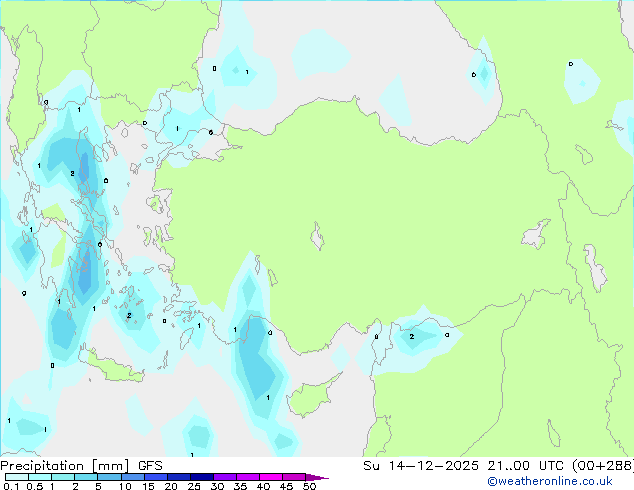Select legend swatch between 20 and 25

click(x=178, y=477)
